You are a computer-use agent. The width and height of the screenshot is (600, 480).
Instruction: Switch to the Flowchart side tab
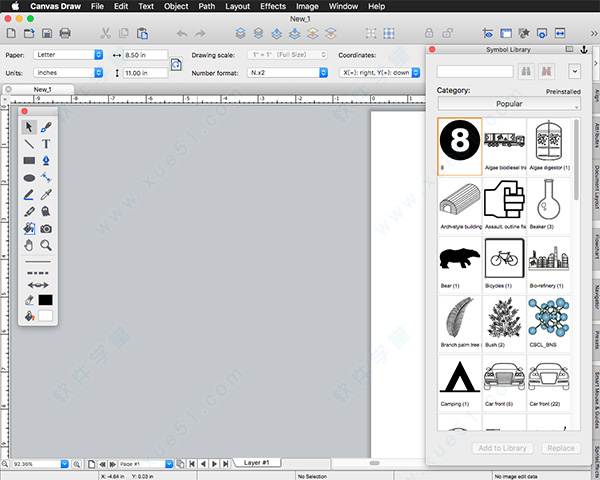(x=595, y=247)
